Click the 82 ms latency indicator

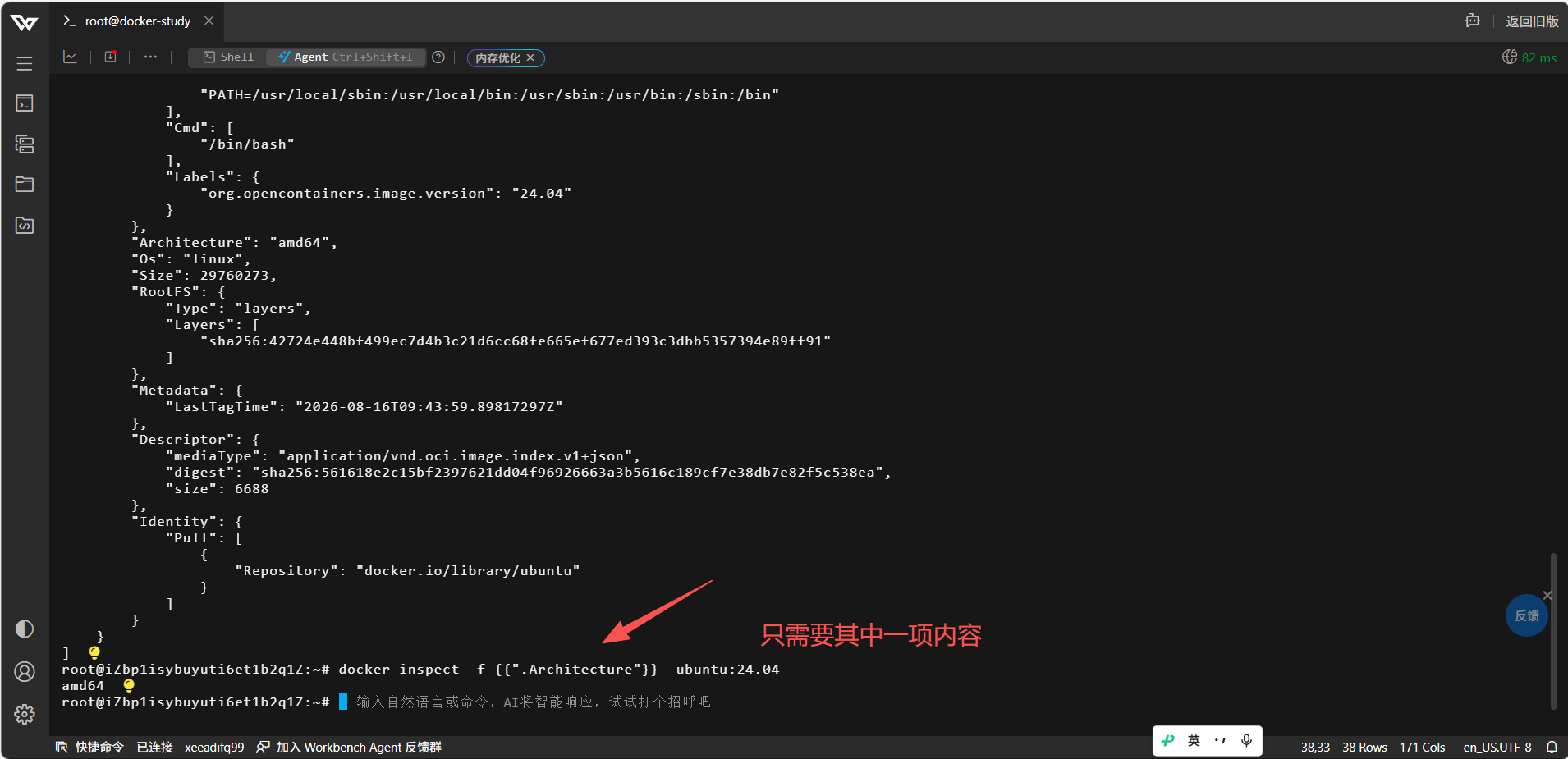click(1529, 57)
